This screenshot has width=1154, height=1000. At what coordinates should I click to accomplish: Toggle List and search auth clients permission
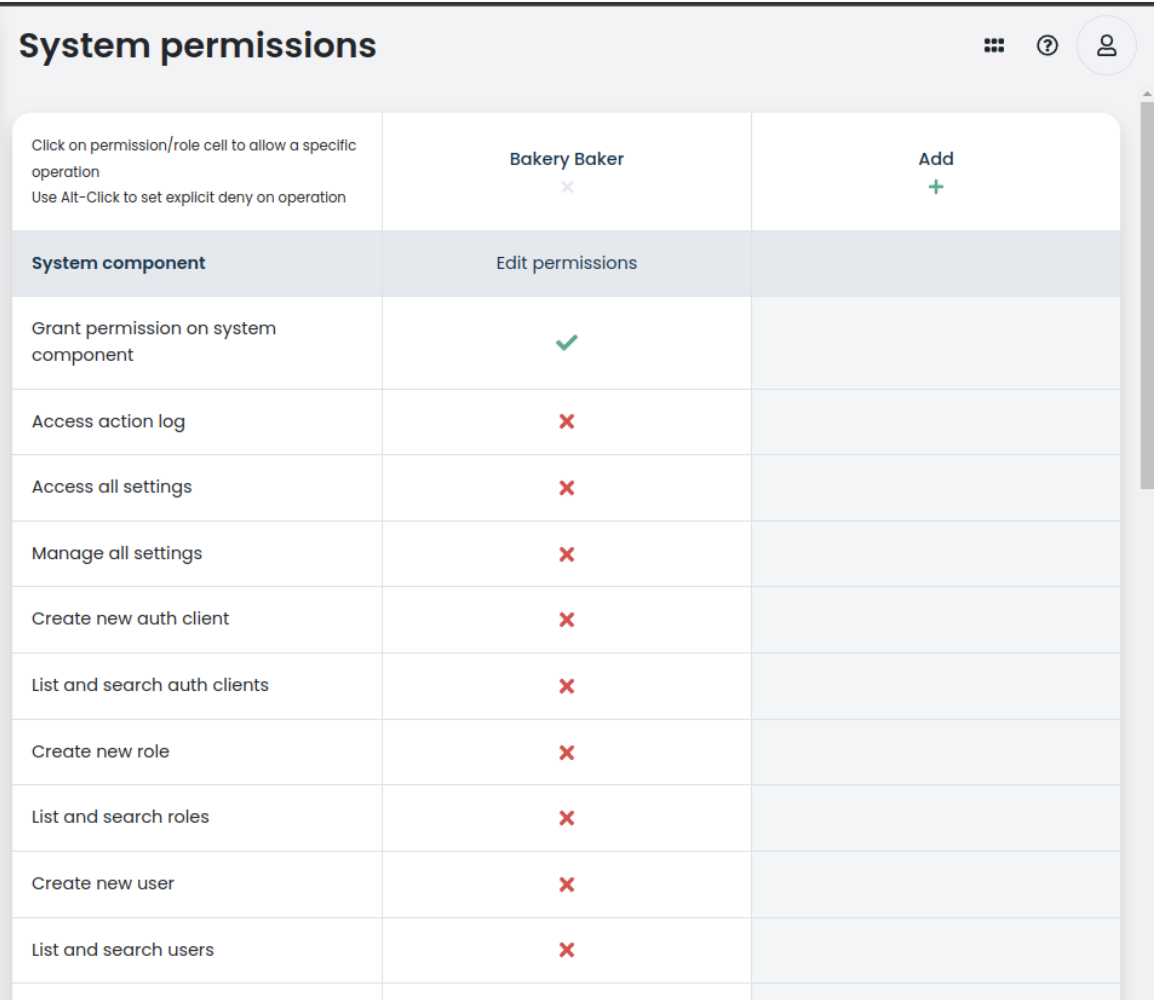coord(567,686)
